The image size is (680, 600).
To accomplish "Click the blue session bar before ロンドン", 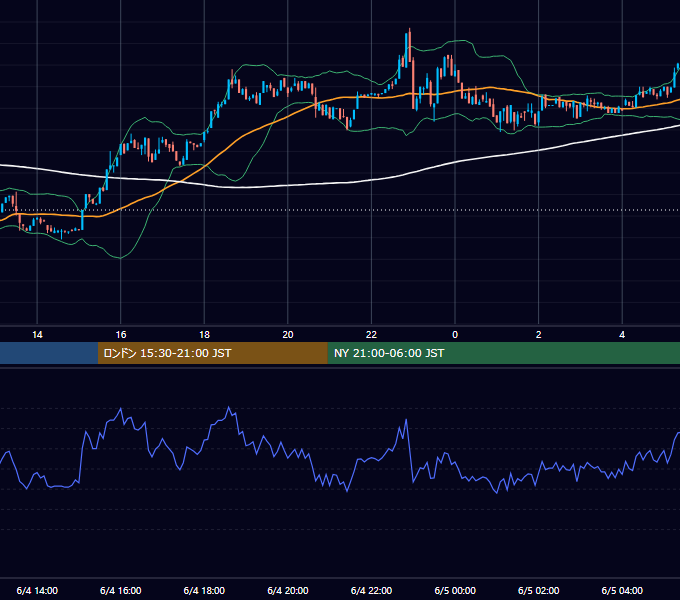I will (x=49, y=353).
